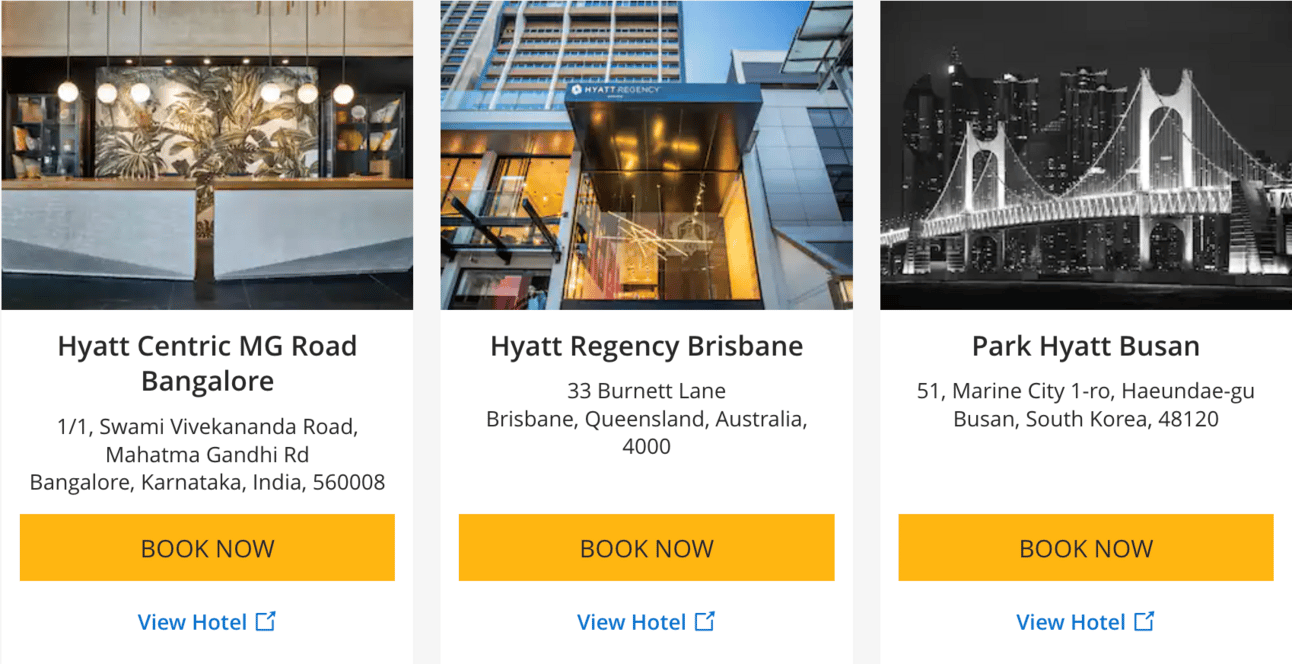Click the external-link icon beside Bangalore's View Hotel
The height and width of the screenshot is (664, 1292).
click(x=266, y=621)
